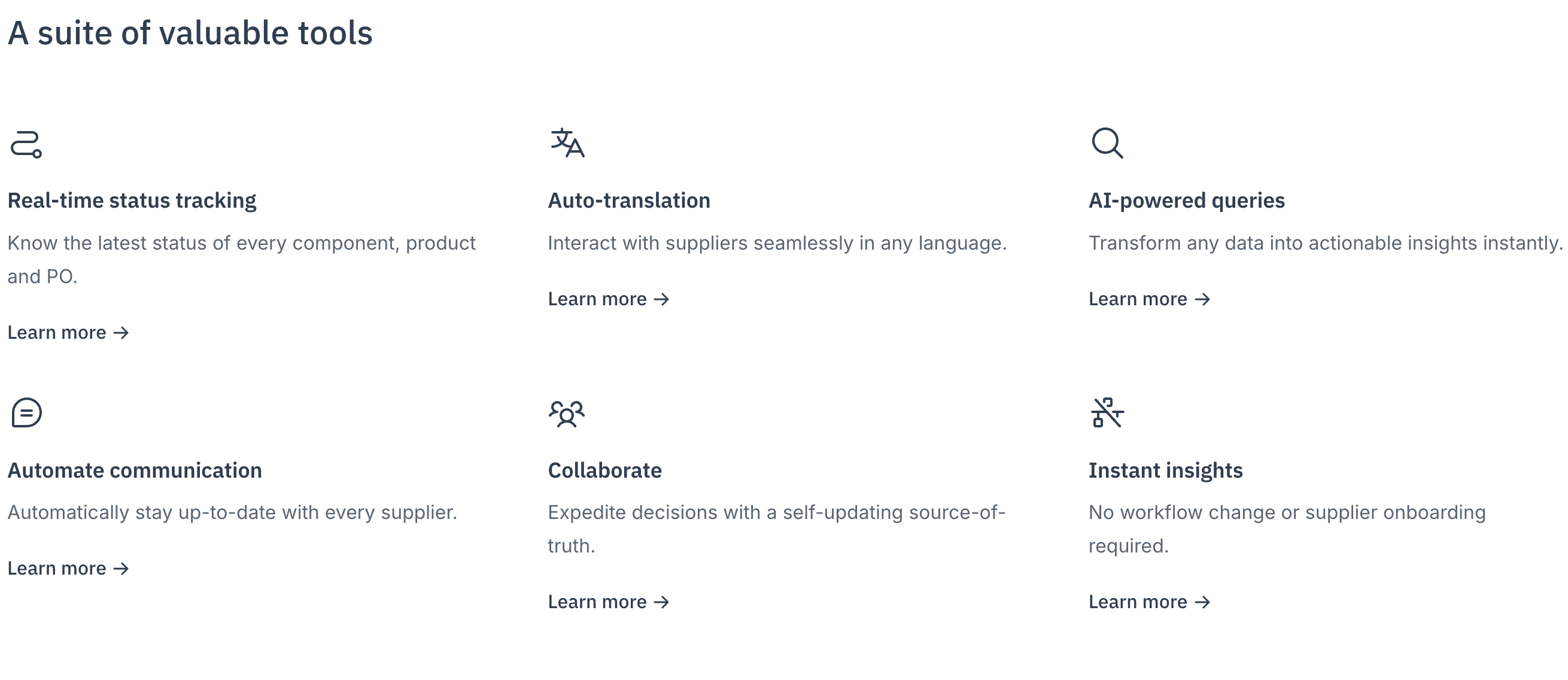The height and width of the screenshot is (680, 1568).
Task: Click the A suite of valuable tools title
Action: click(x=190, y=33)
